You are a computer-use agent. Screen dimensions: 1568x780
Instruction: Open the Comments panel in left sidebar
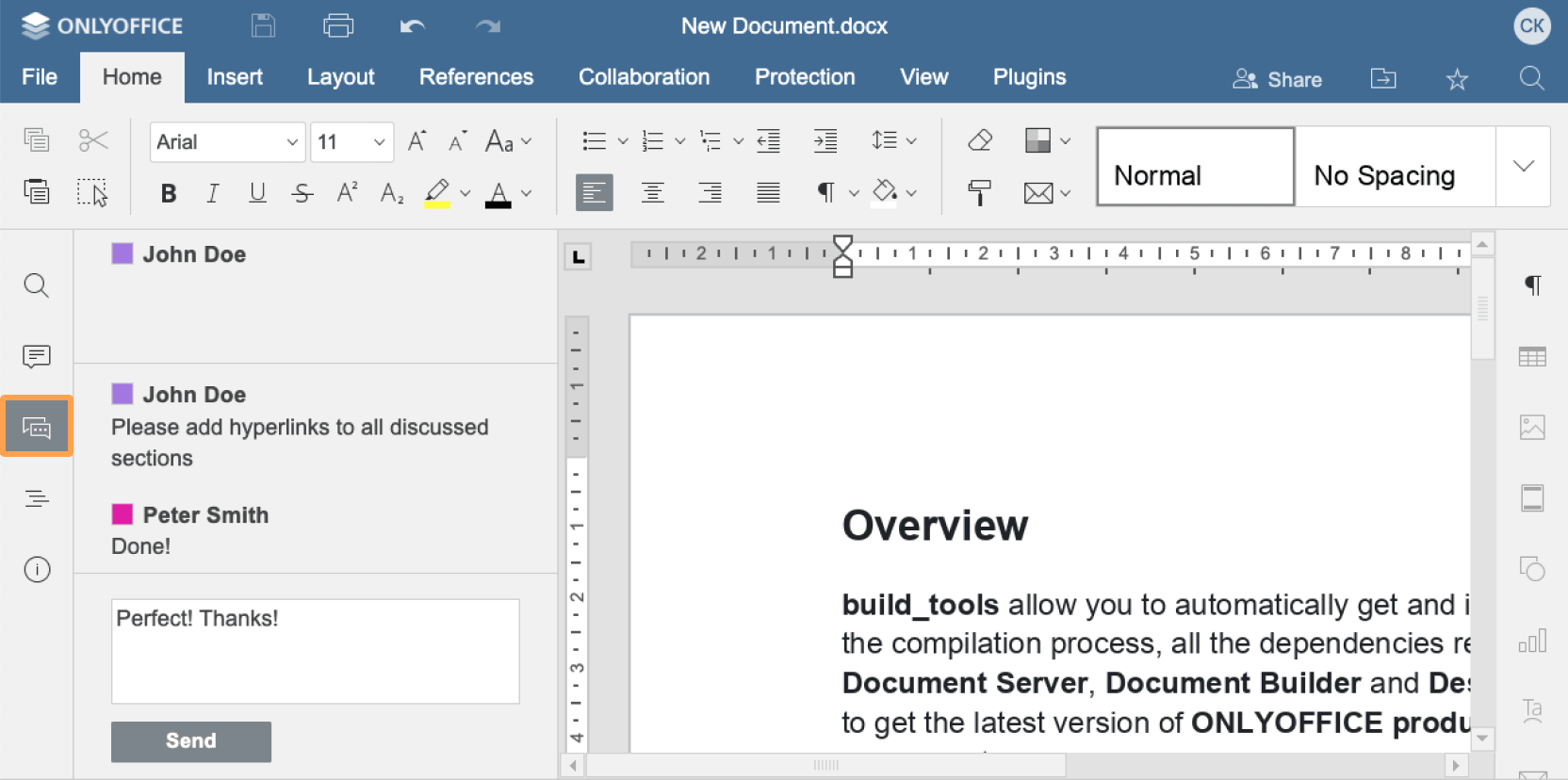coord(36,356)
